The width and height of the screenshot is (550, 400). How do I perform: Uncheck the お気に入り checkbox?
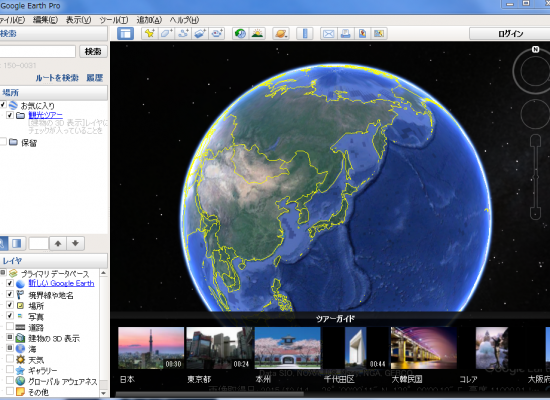point(2,105)
